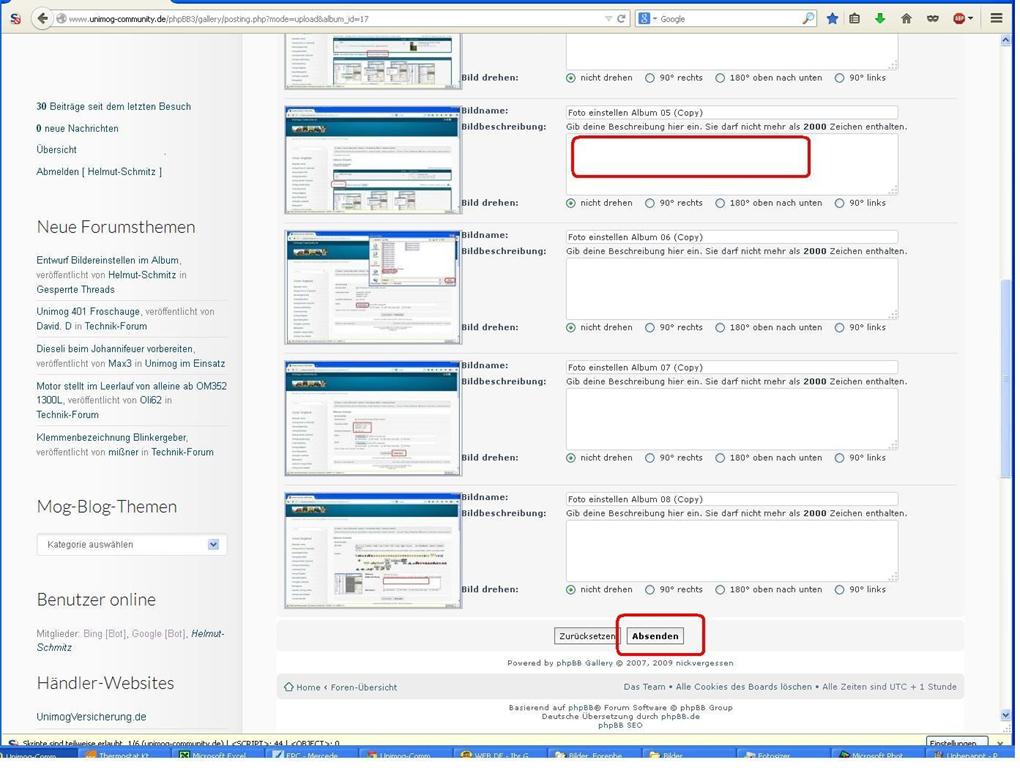This screenshot has height=768, width=1020.
Task: Open the Kategorie auswählen dropdown
Action: [x=132, y=545]
